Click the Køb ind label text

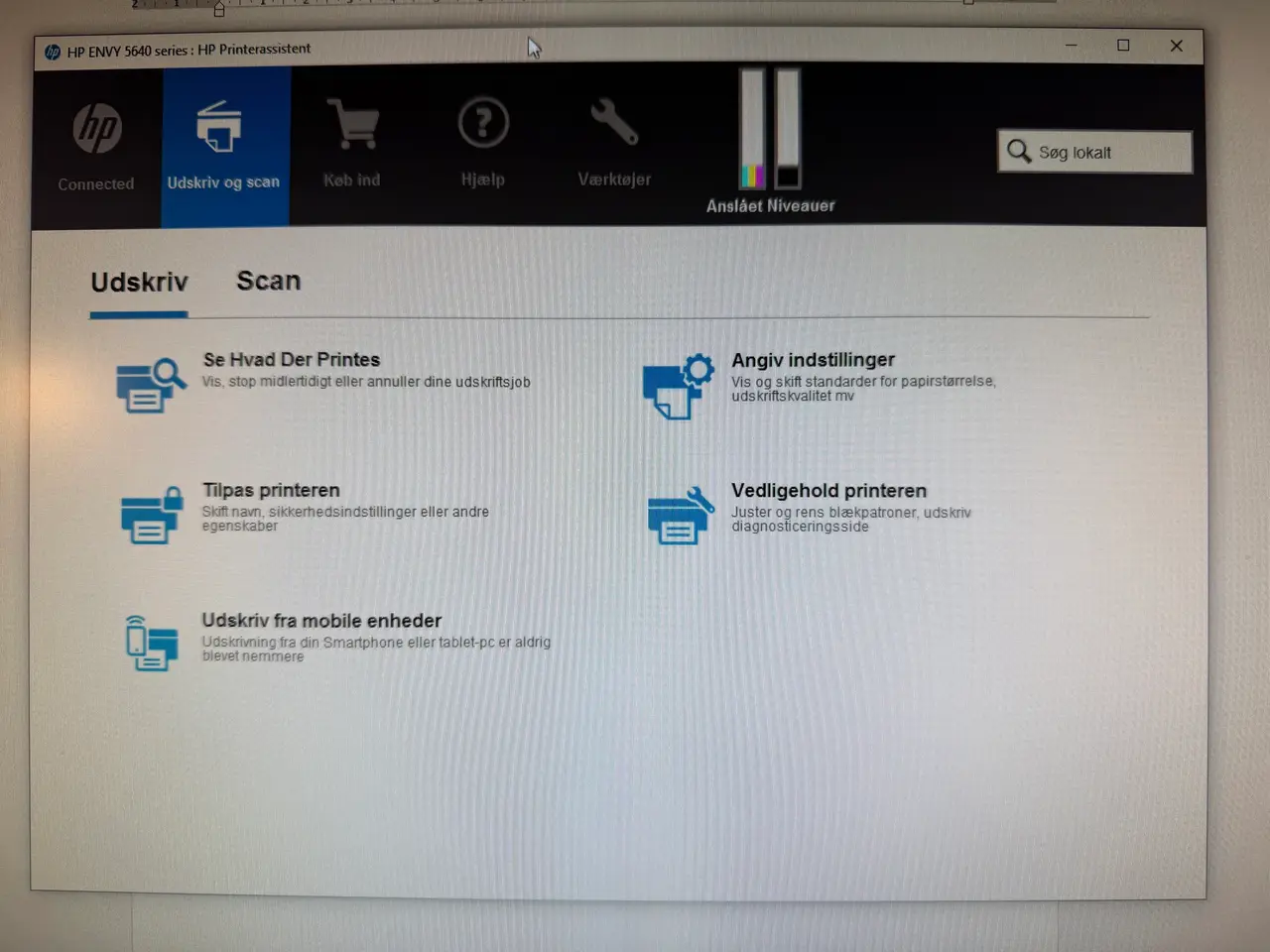351,179
